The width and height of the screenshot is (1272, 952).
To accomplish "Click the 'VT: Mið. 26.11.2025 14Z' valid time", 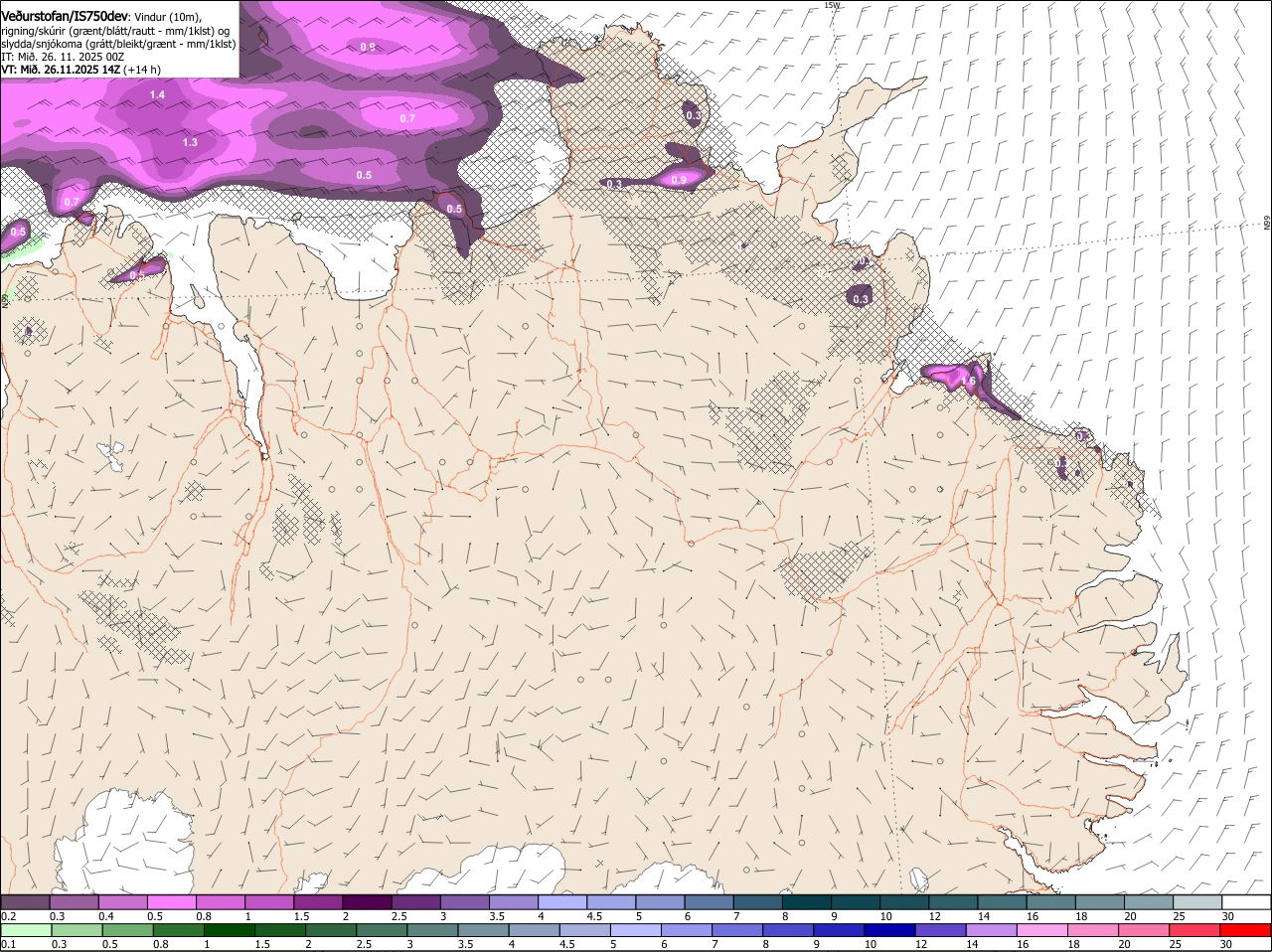I will [61, 70].
